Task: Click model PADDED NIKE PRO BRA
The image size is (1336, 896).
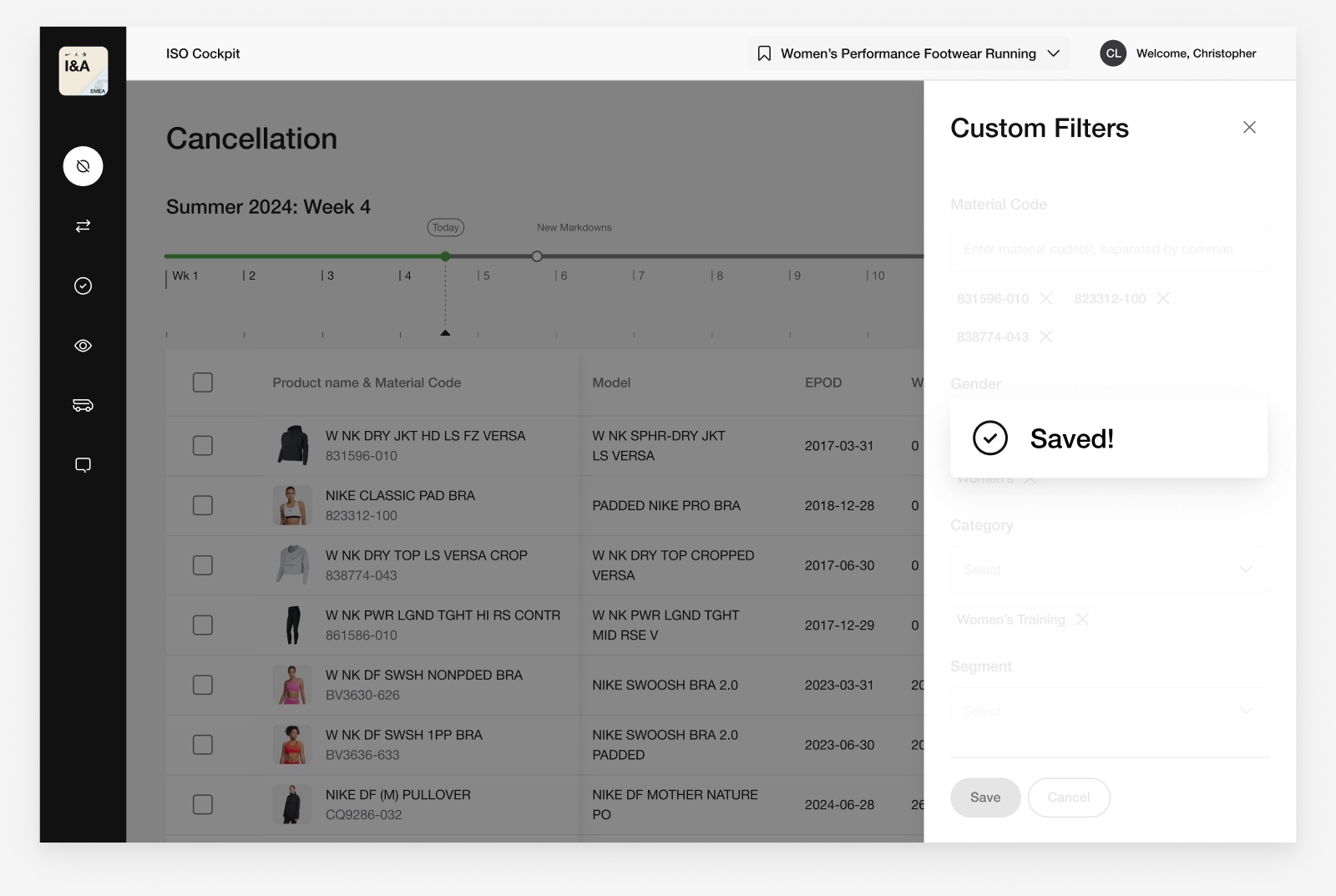Action: coord(666,505)
